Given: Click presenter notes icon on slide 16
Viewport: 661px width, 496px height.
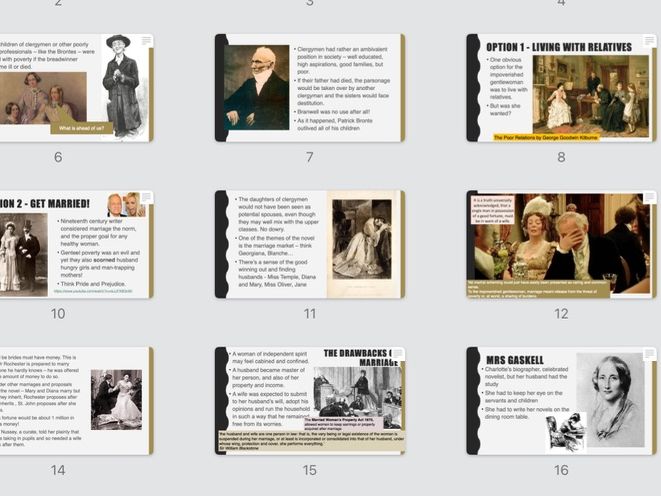Looking at the screenshot, I should [649, 354].
